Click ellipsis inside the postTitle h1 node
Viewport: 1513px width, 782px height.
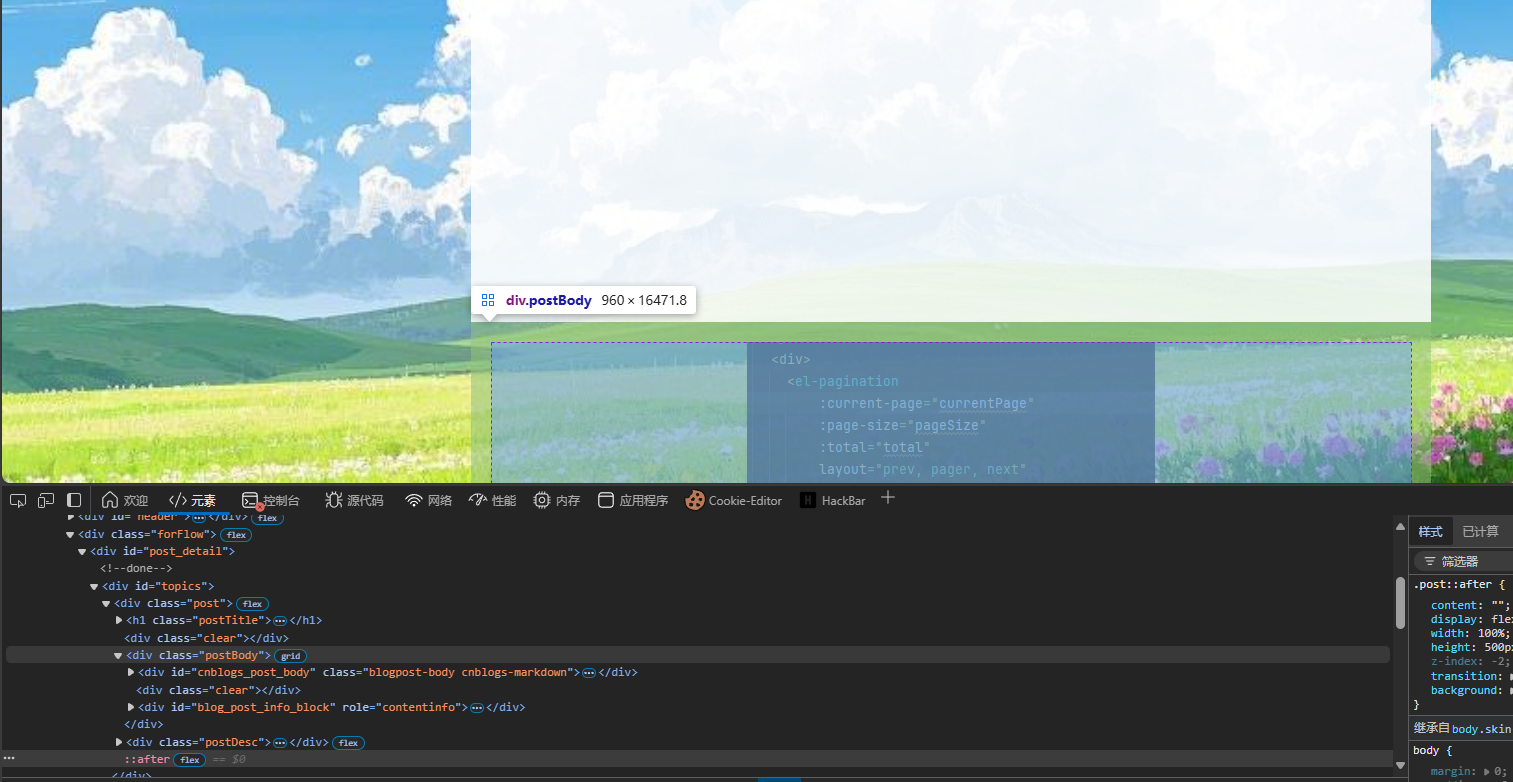(280, 621)
